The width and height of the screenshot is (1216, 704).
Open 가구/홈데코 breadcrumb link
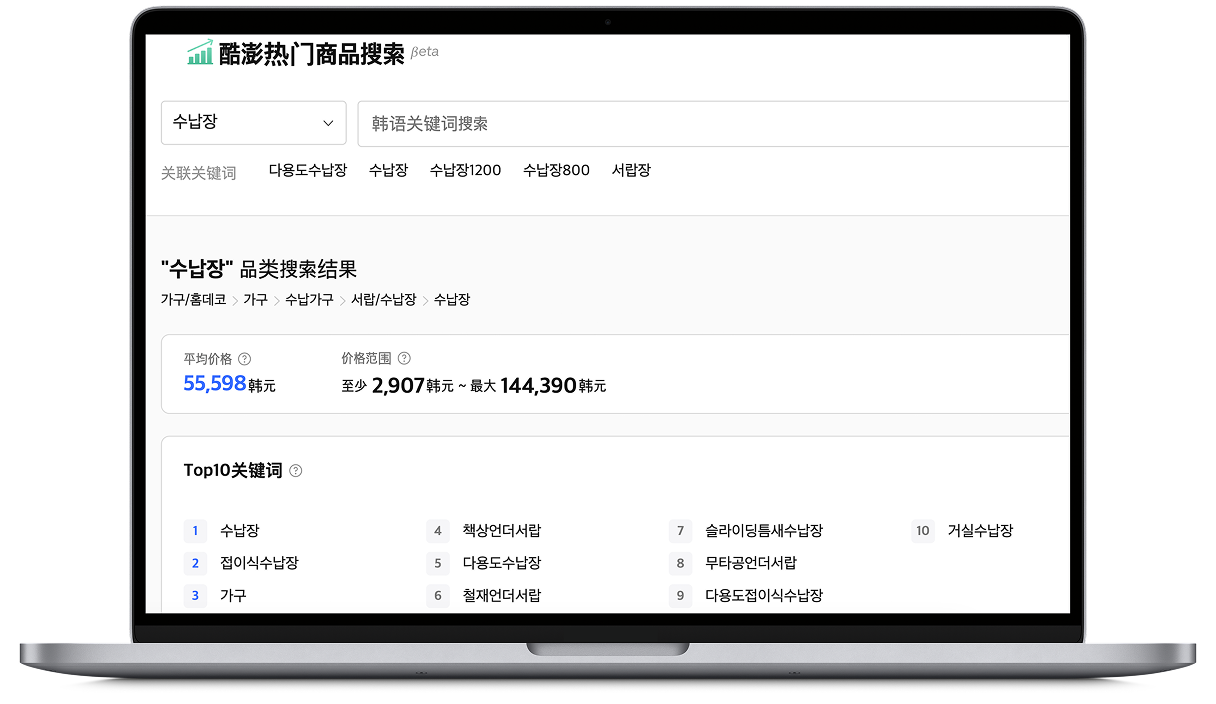(193, 300)
